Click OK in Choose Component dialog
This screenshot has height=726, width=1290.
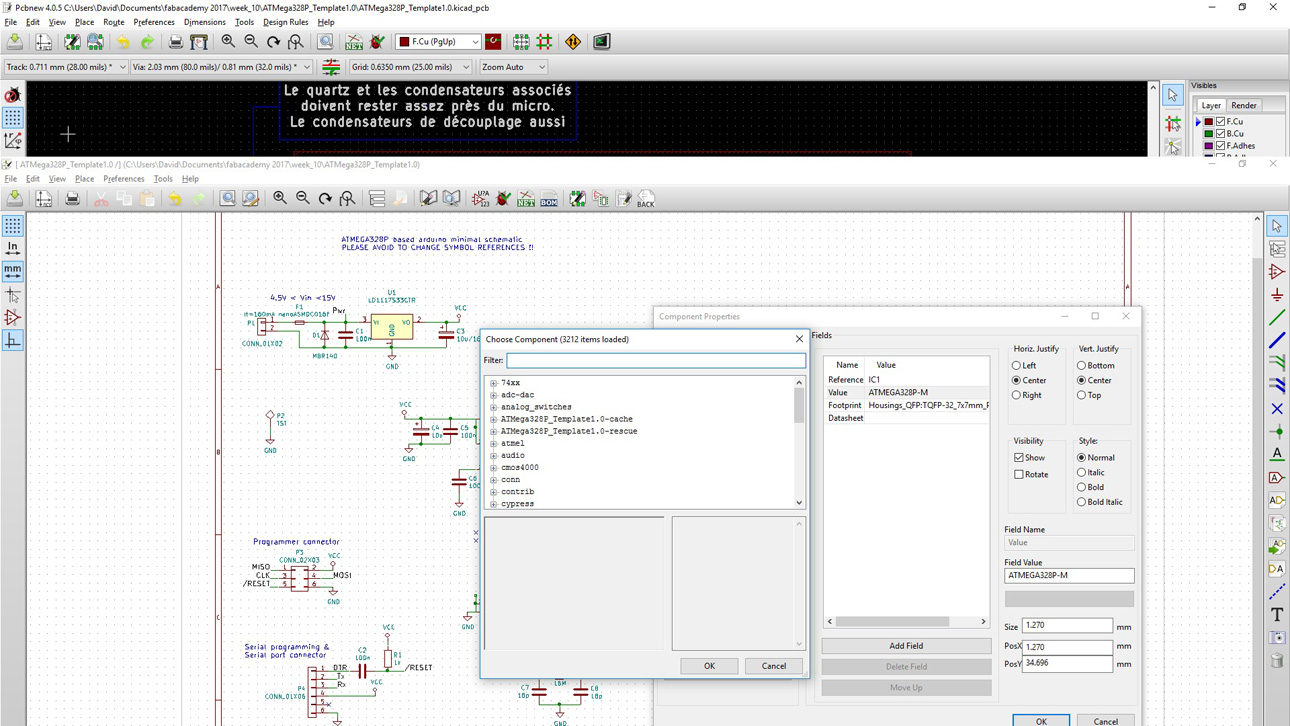[709, 666]
